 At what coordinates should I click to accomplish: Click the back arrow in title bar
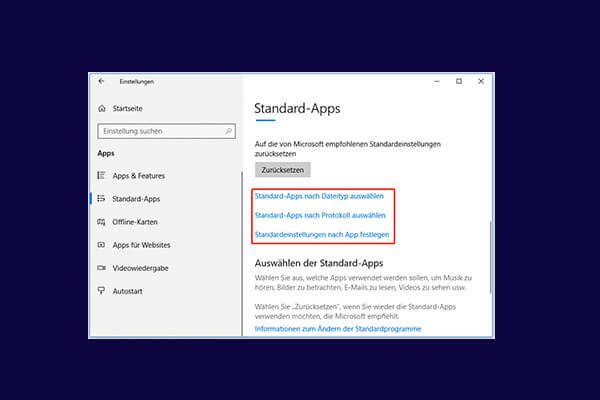(x=101, y=81)
